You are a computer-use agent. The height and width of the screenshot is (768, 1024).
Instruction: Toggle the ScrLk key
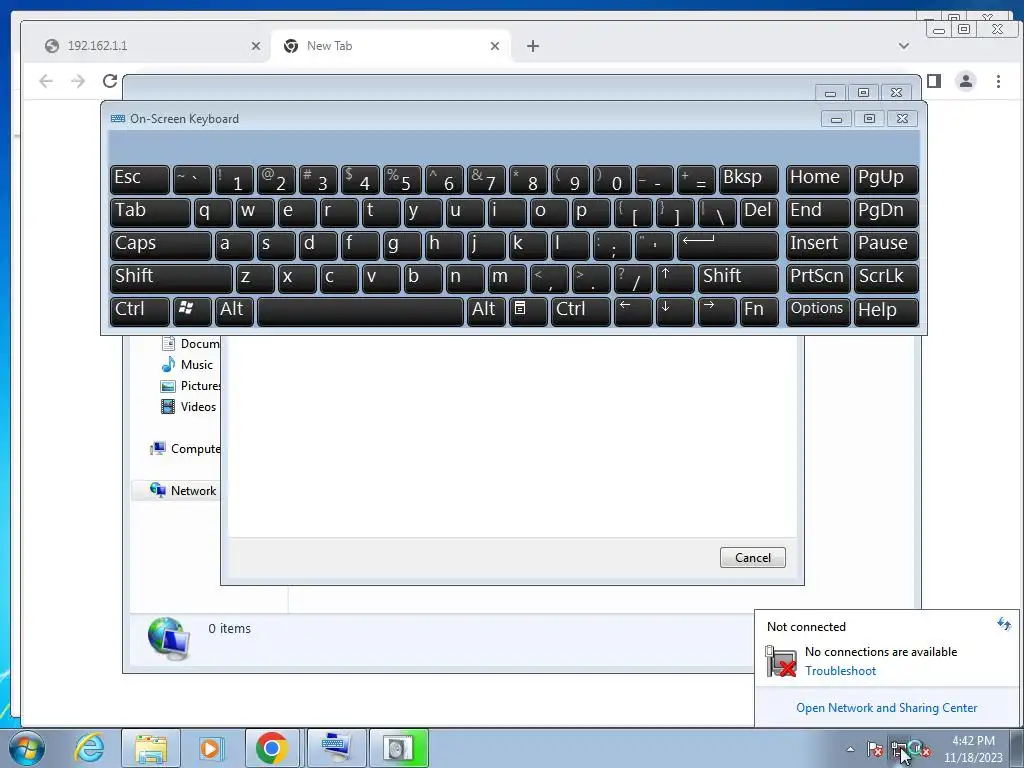pos(886,278)
